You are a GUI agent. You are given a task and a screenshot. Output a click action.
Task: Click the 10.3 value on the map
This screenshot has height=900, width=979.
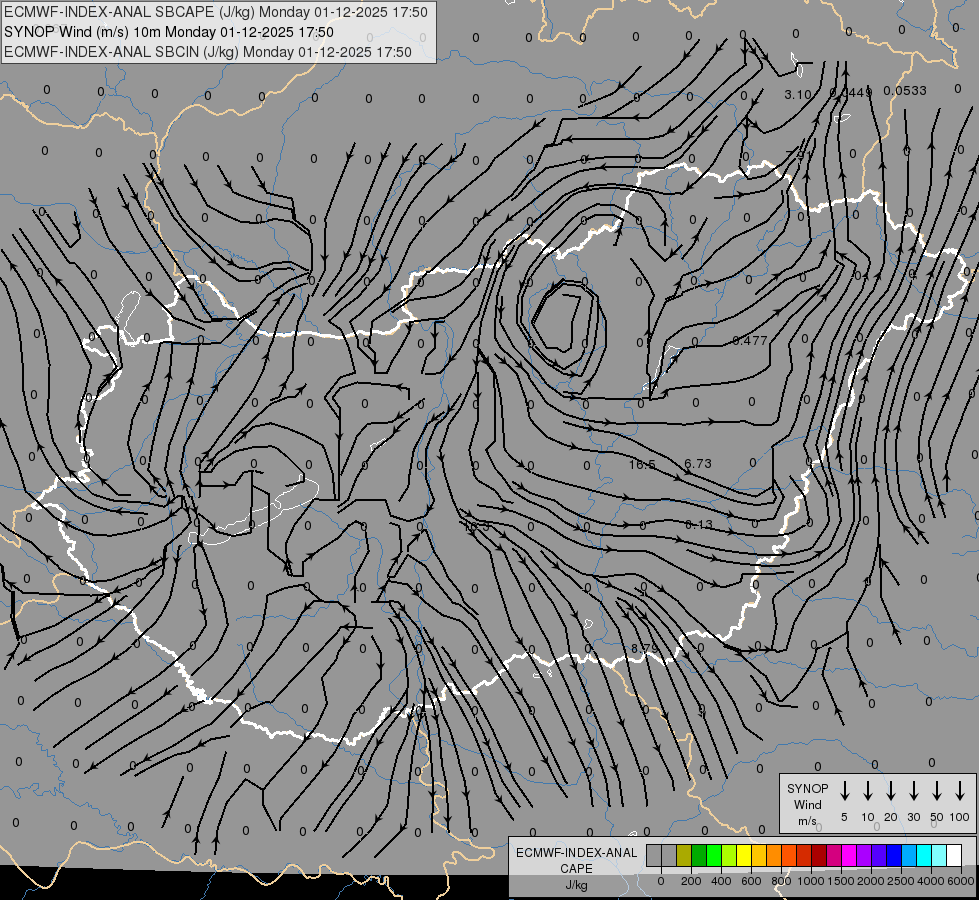476,527
